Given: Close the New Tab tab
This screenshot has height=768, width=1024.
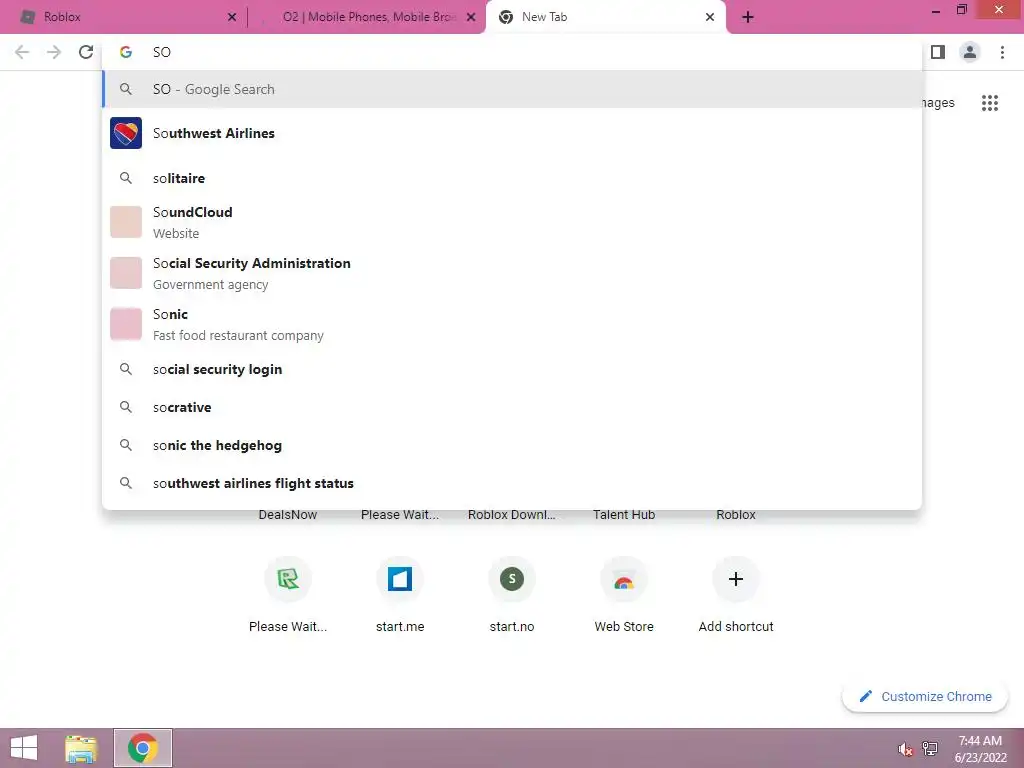Looking at the screenshot, I should tap(710, 17).
